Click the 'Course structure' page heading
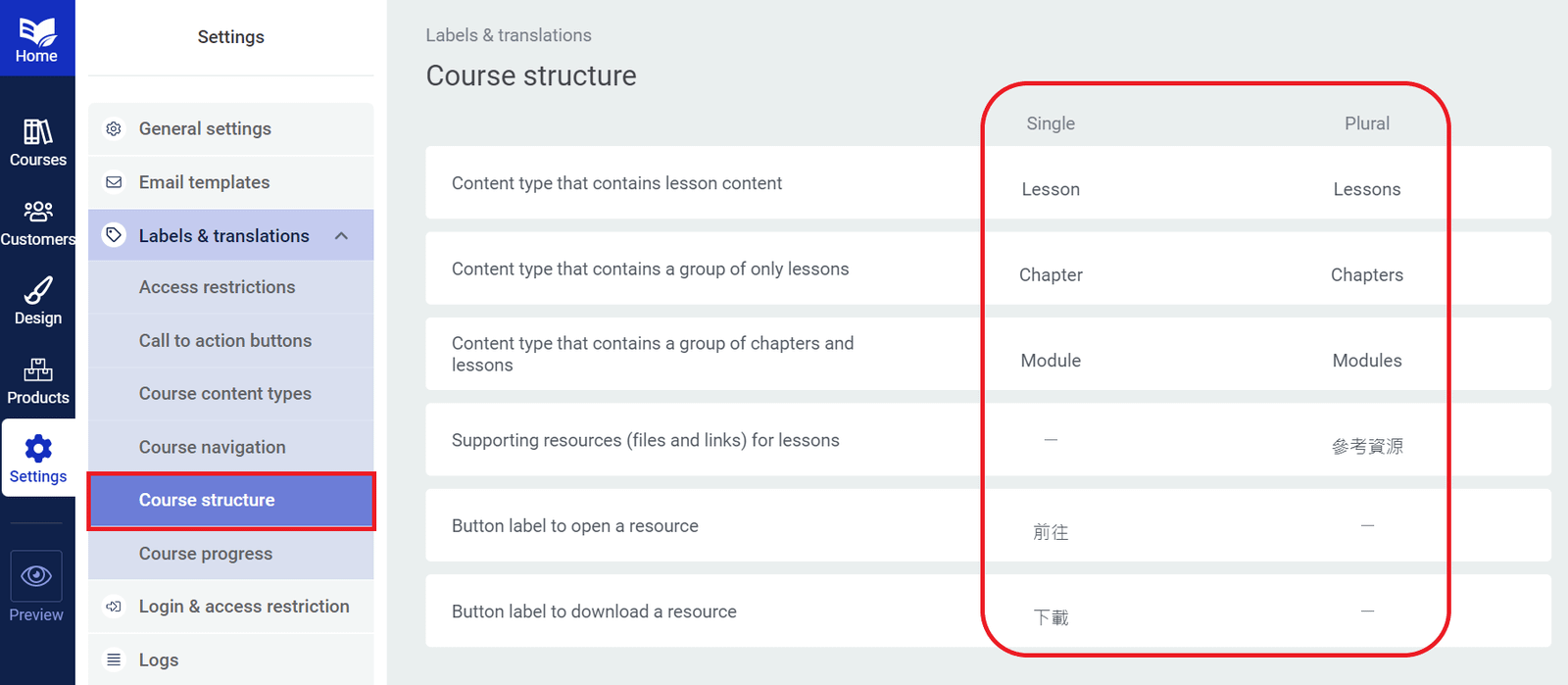The height and width of the screenshot is (685, 1568). pos(531,75)
